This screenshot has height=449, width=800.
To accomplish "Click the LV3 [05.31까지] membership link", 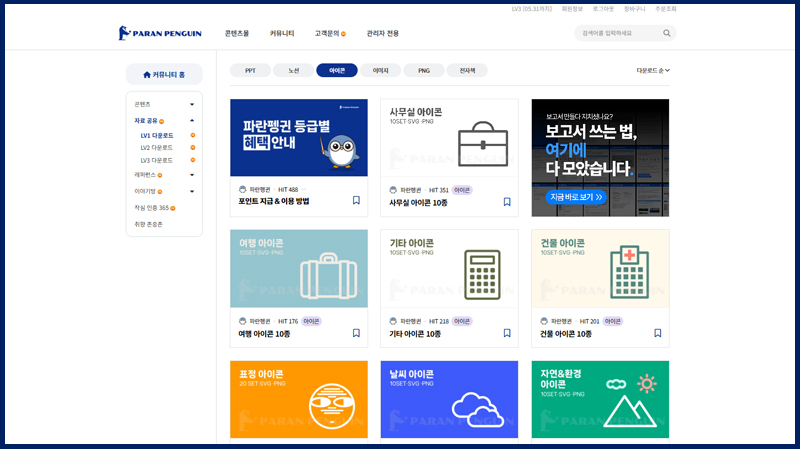I will click(x=532, y=9).
